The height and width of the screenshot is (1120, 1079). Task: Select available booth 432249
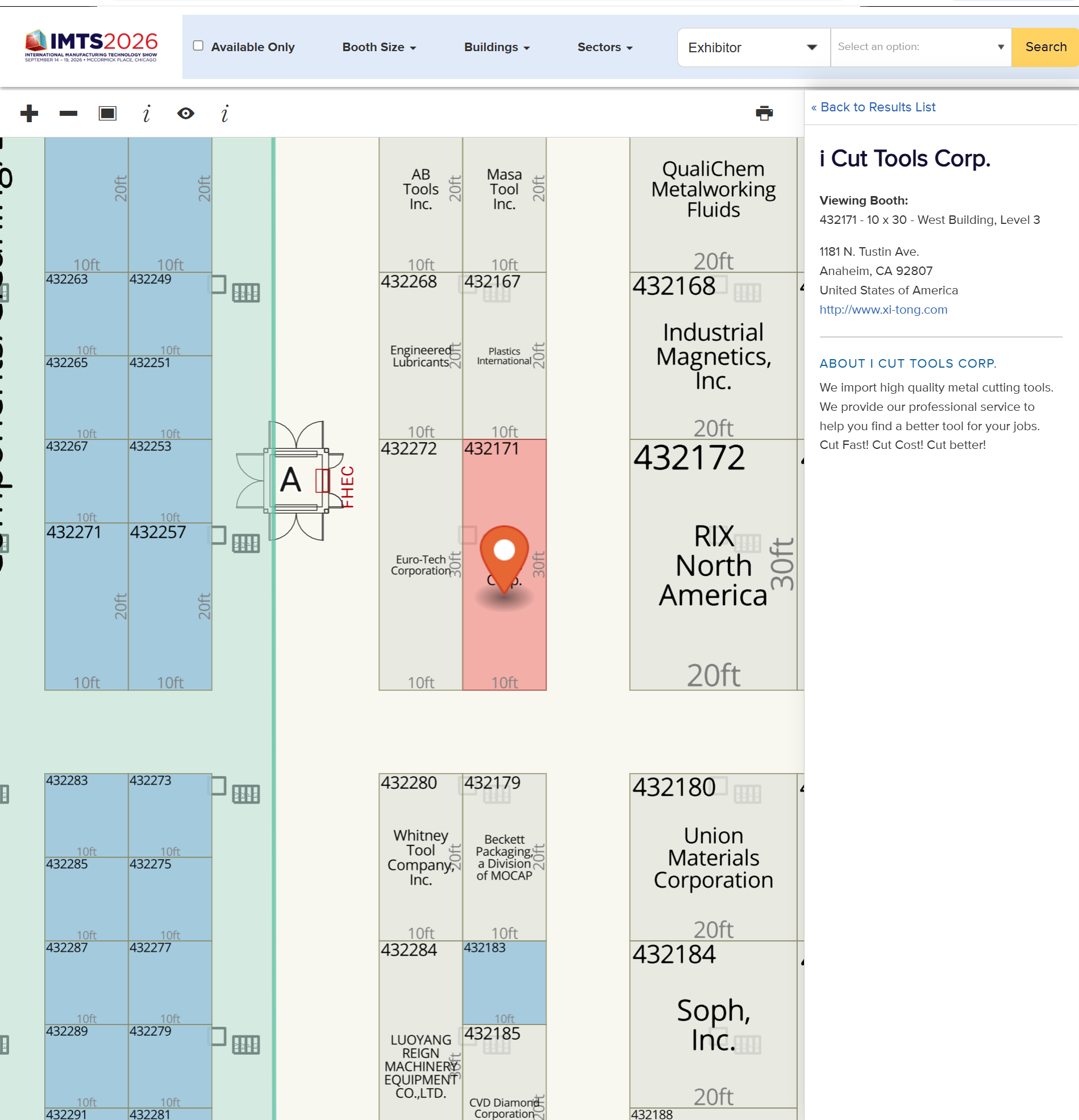click(x=170, y=314)
